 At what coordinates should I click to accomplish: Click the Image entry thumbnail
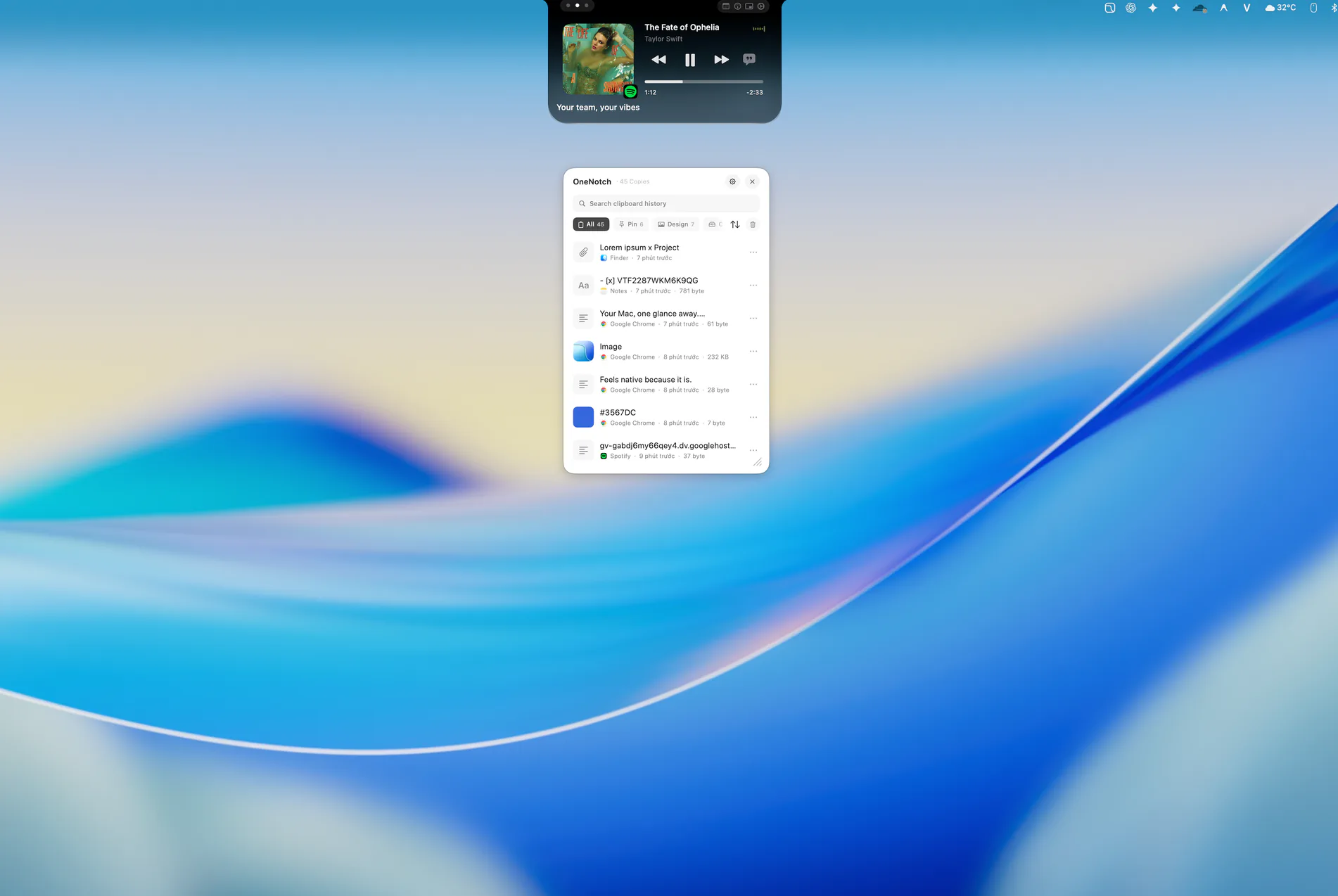tap(583, 351)
